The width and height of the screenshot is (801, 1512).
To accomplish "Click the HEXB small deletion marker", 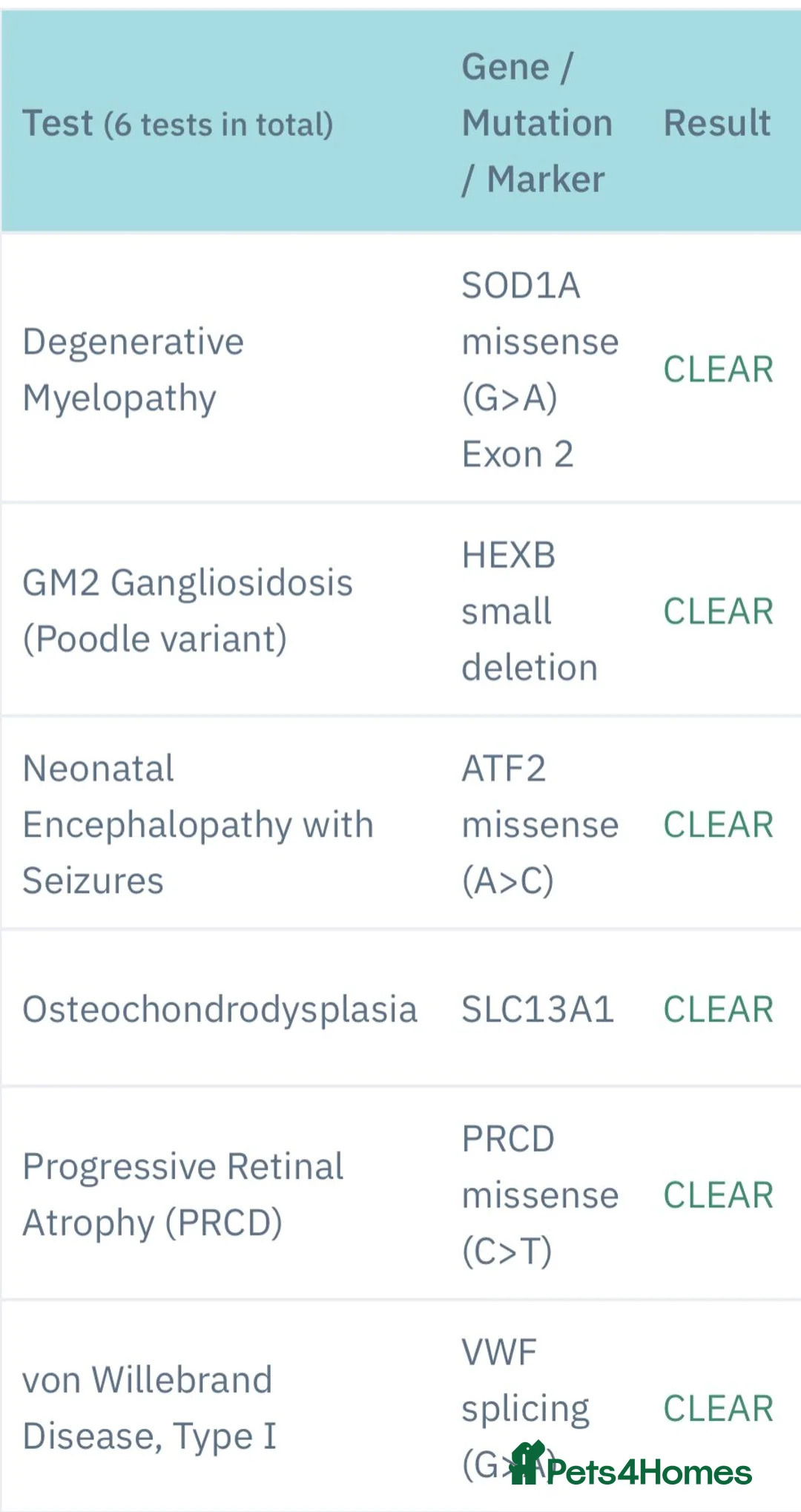I will pos(529,611).
